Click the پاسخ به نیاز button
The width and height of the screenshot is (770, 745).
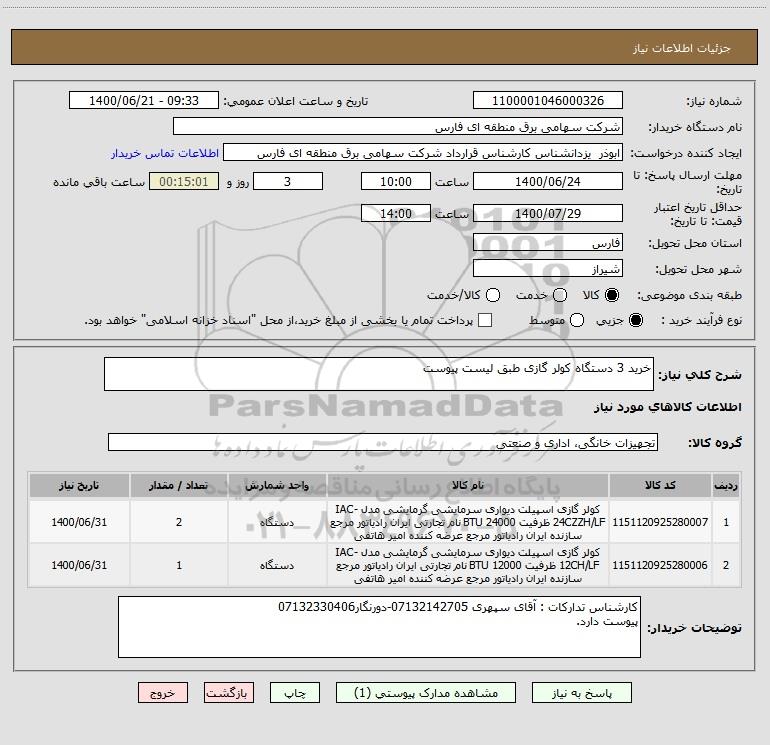point(582,693)
